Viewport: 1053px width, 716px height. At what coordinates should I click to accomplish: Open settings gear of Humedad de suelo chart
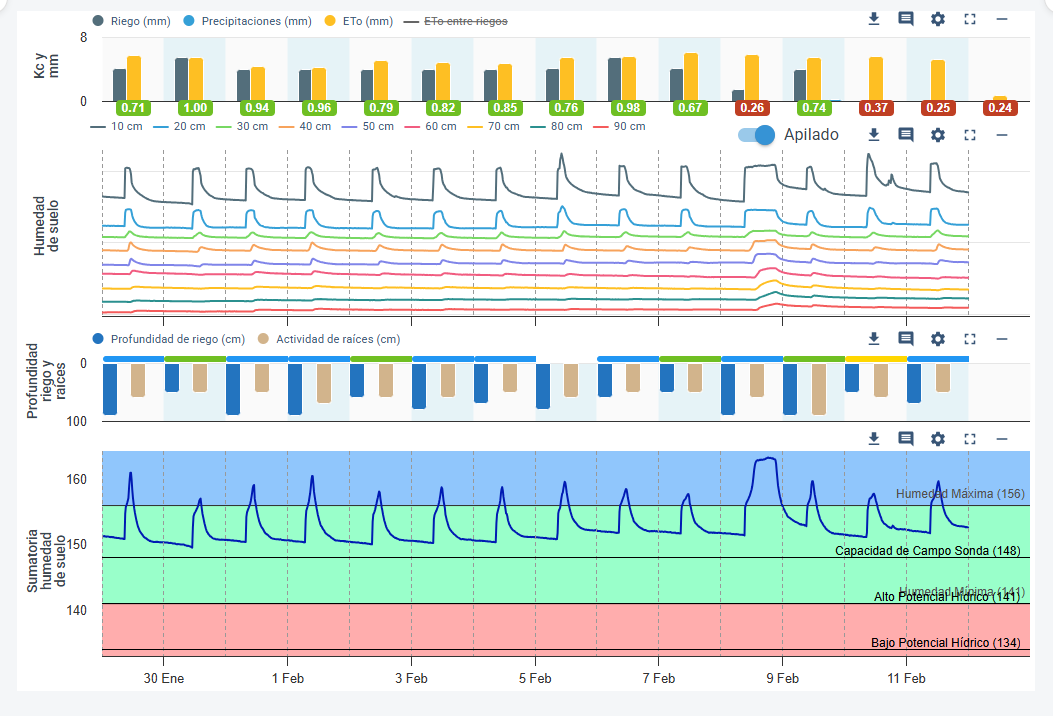(x=938, y=135)
